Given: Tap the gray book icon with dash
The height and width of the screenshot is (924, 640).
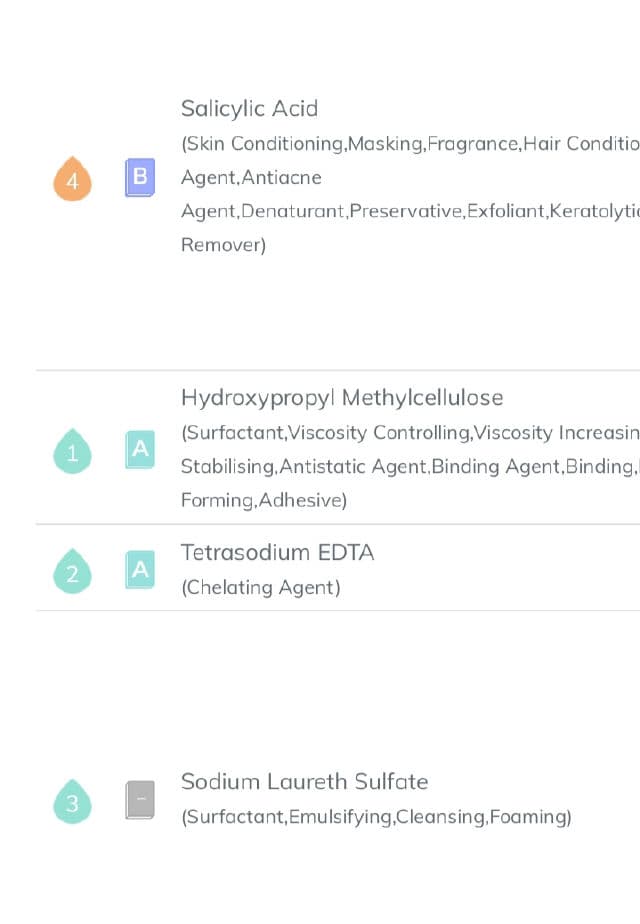Looking at the screenshot, I should click(140, 800).
